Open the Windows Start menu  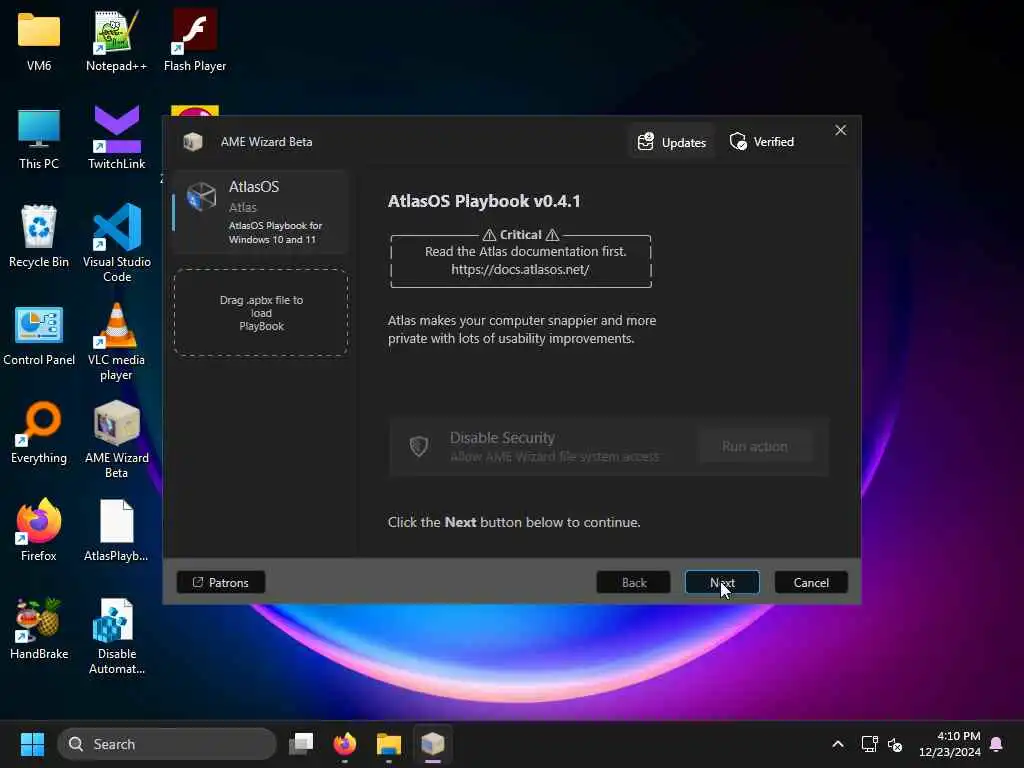[32, 744]
